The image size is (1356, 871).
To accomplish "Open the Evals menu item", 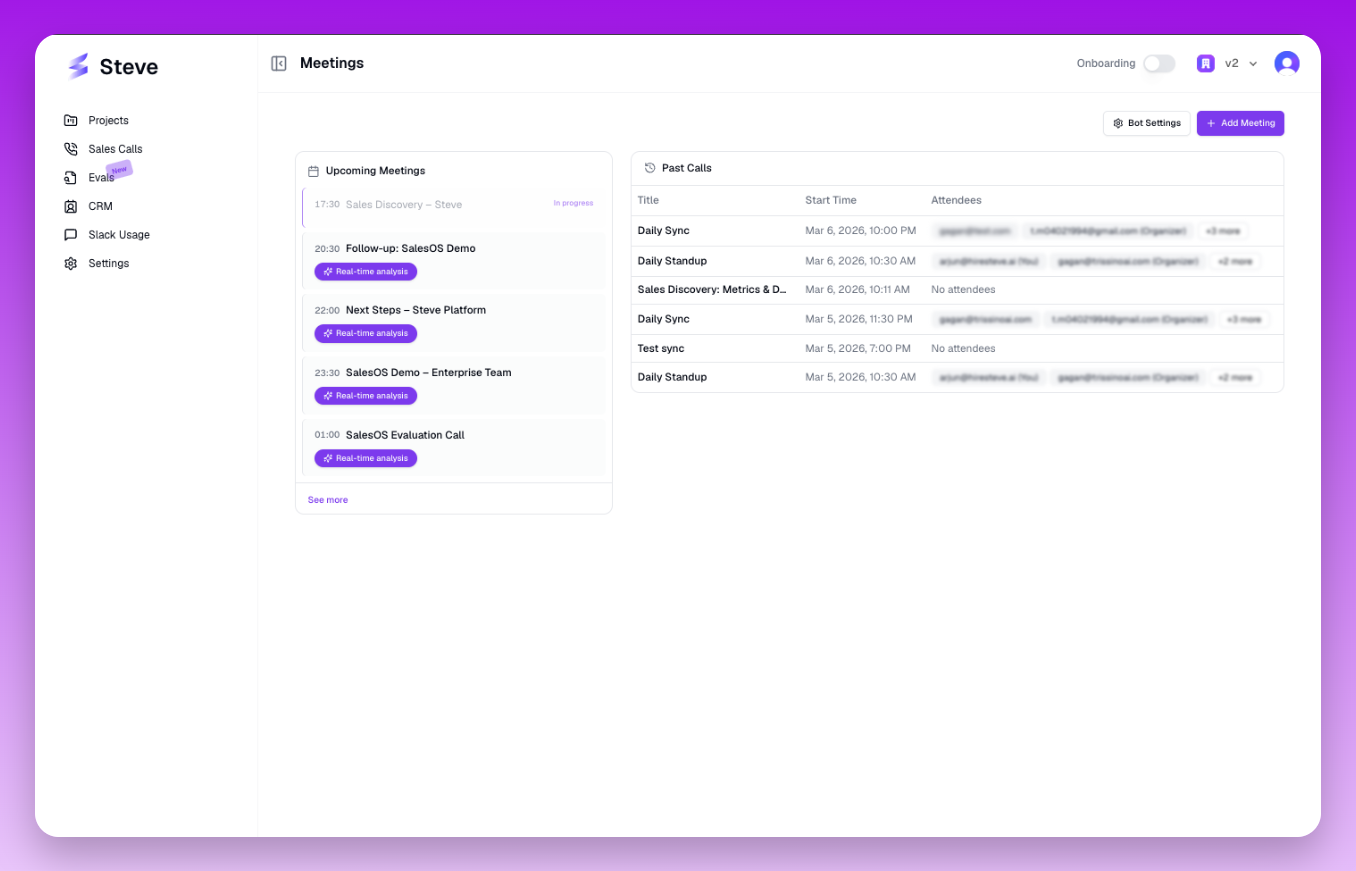I will [x=101, y=178].
